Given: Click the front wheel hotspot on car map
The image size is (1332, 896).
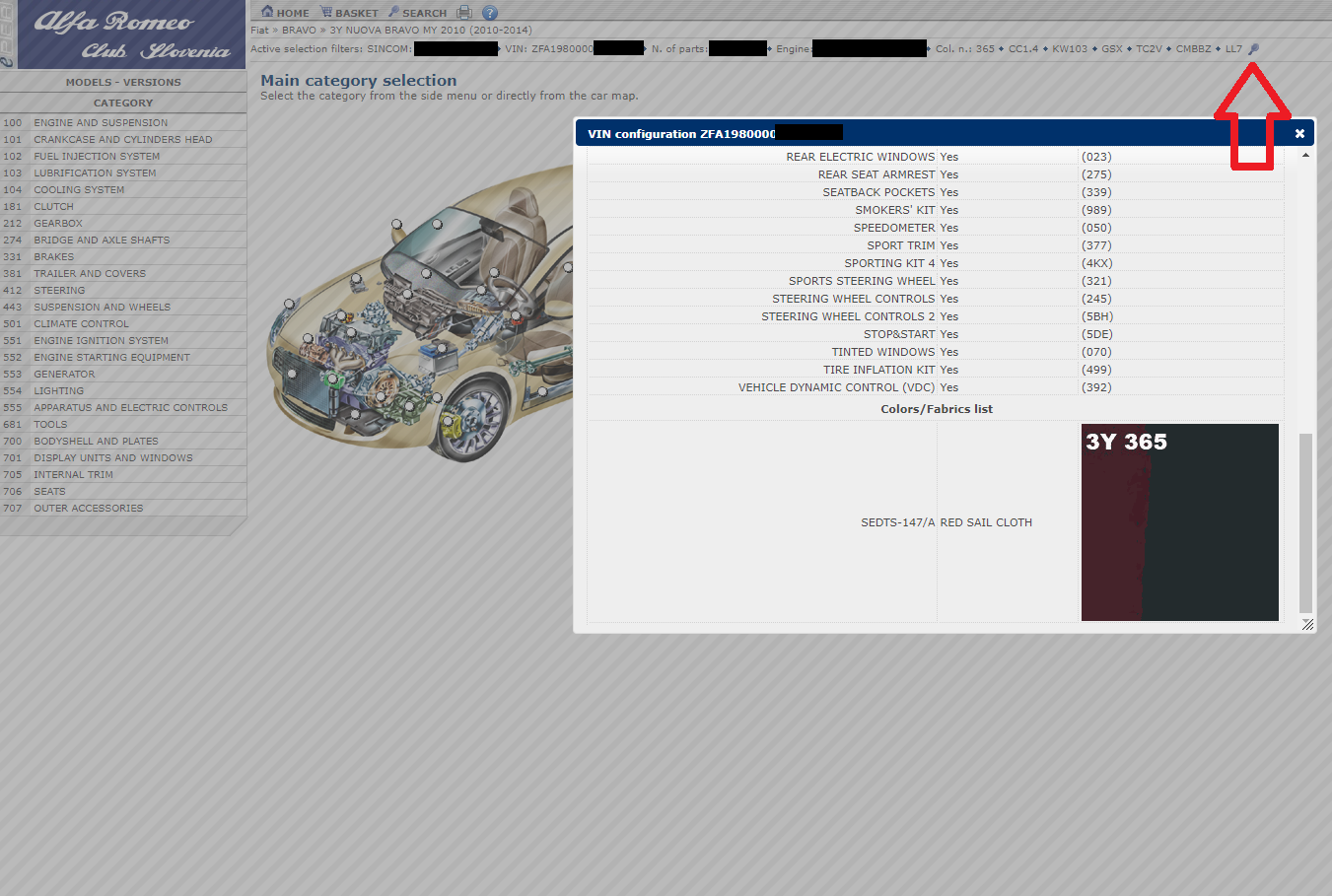Looking at the screenshot, I should (x=449, y=421).
